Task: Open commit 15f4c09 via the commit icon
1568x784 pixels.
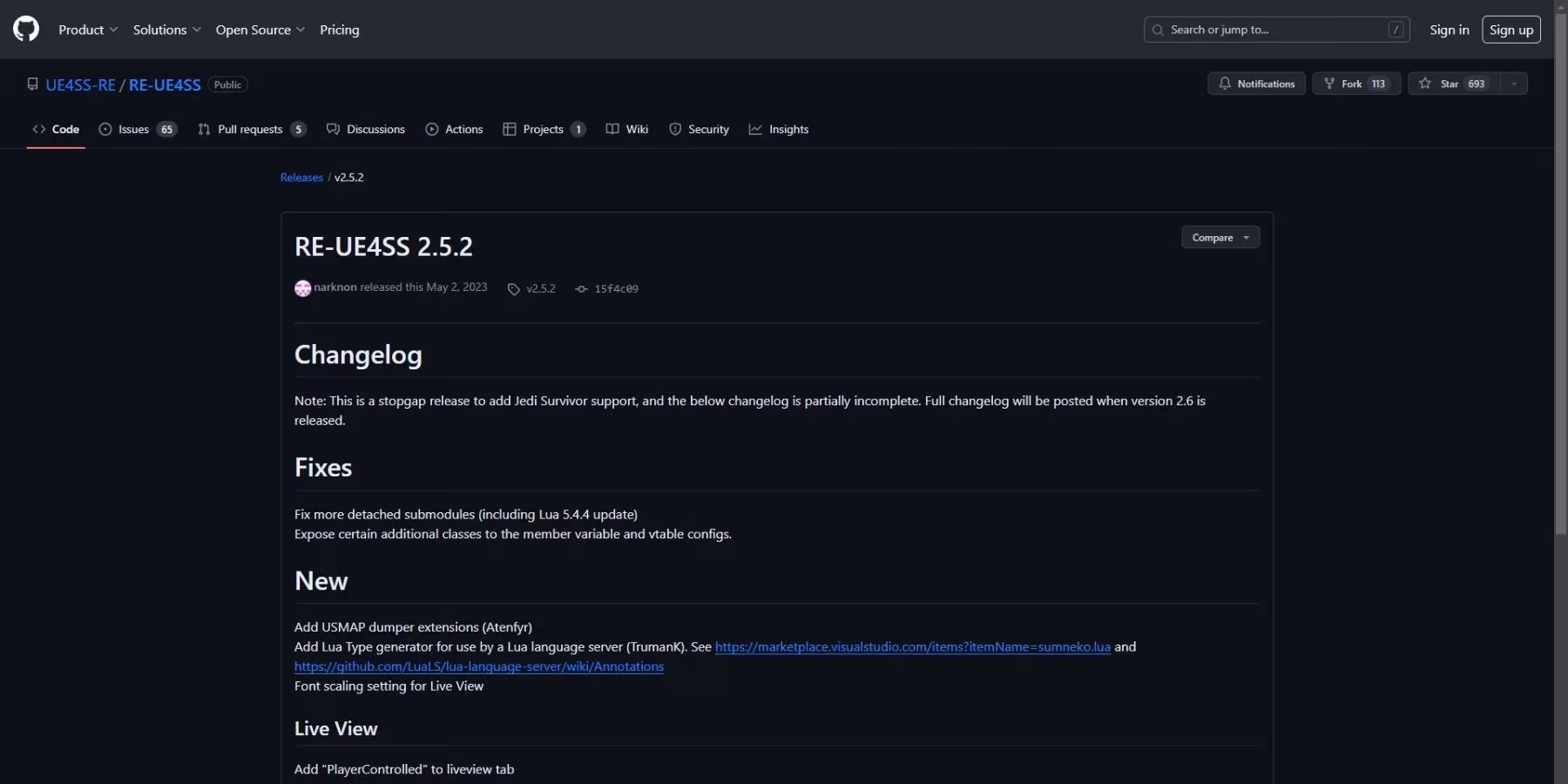Action: [580, 288]
